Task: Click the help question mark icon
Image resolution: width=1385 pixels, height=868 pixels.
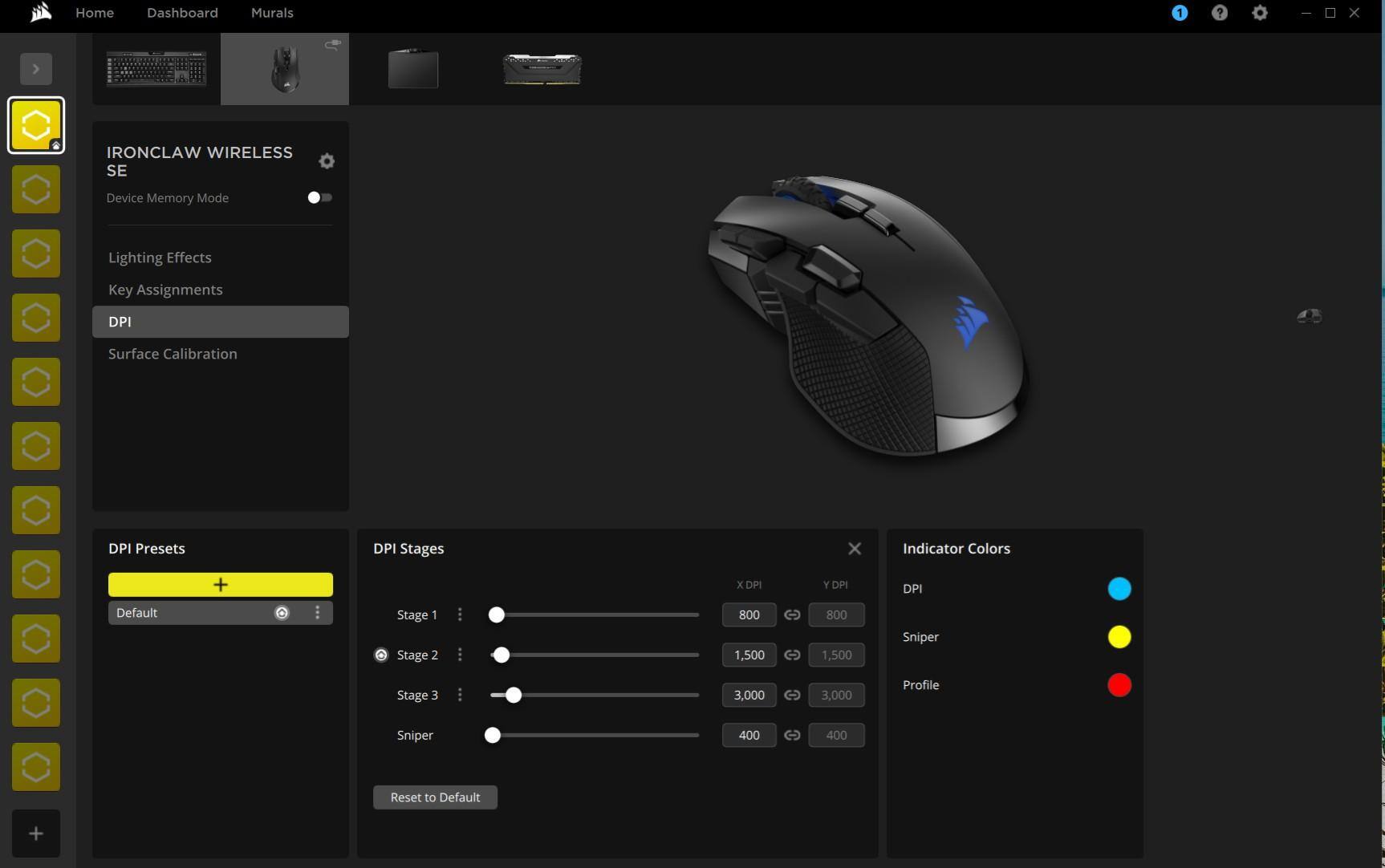Action: click(x=1219, y=13)
